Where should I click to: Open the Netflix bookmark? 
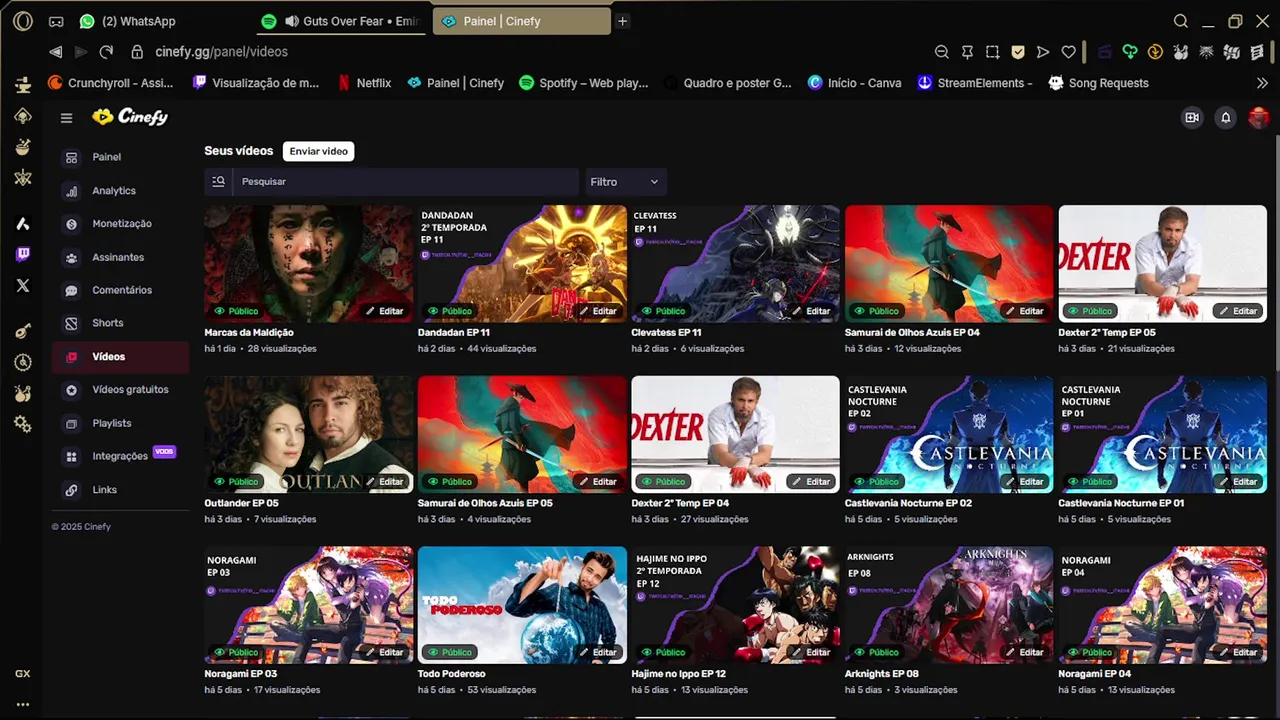[364, 83]
